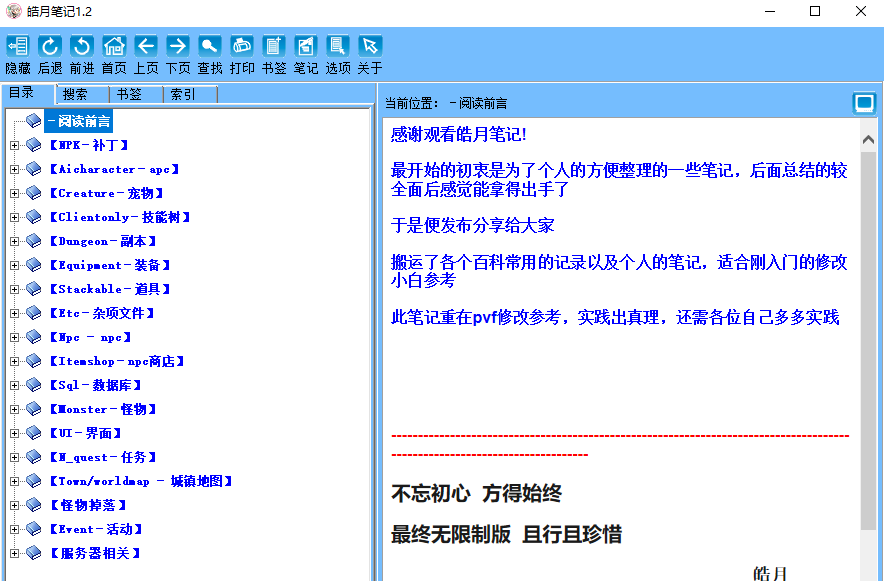Viewport: 884px width, 581px height.
Task: Open 选项 (Options) from the toolbar
Action: click(x=337, y=46)
